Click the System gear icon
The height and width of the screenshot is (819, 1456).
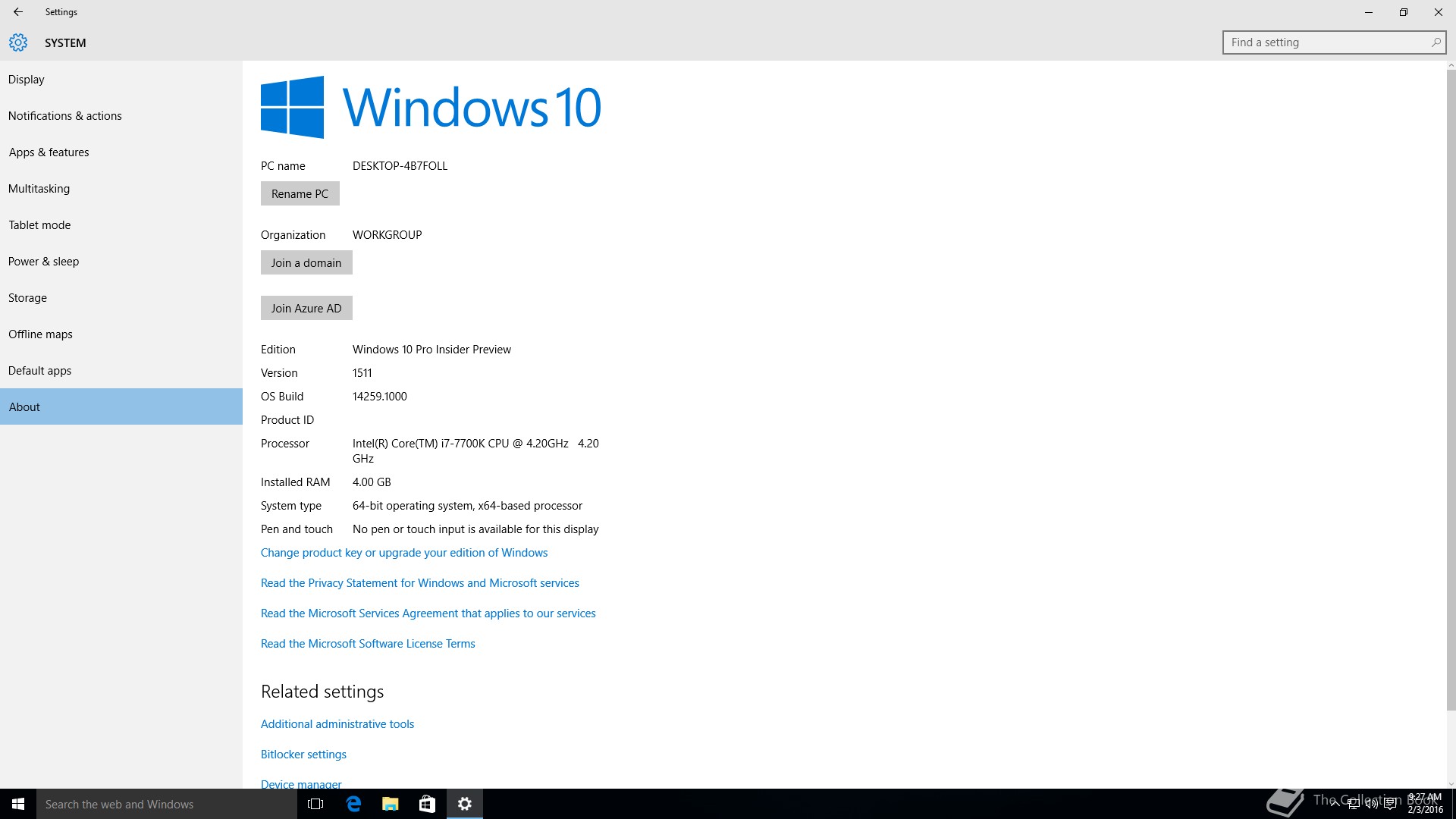18,42
